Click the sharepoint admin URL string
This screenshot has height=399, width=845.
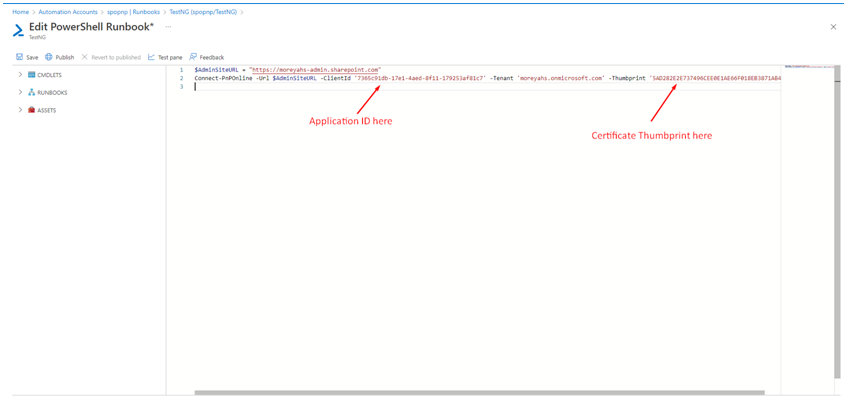[x=315, y=70]
